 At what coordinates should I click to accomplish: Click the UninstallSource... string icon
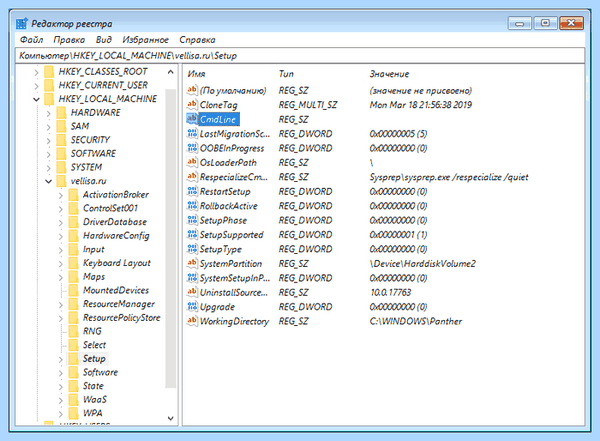point(192,292)
